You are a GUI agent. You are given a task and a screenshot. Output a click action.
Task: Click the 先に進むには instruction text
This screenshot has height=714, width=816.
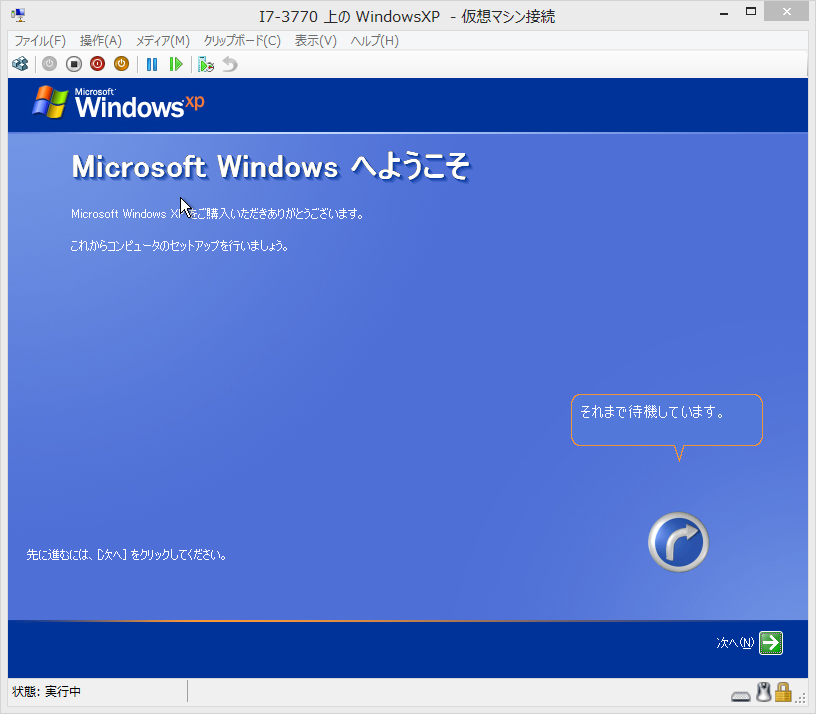tap(126, 555)
